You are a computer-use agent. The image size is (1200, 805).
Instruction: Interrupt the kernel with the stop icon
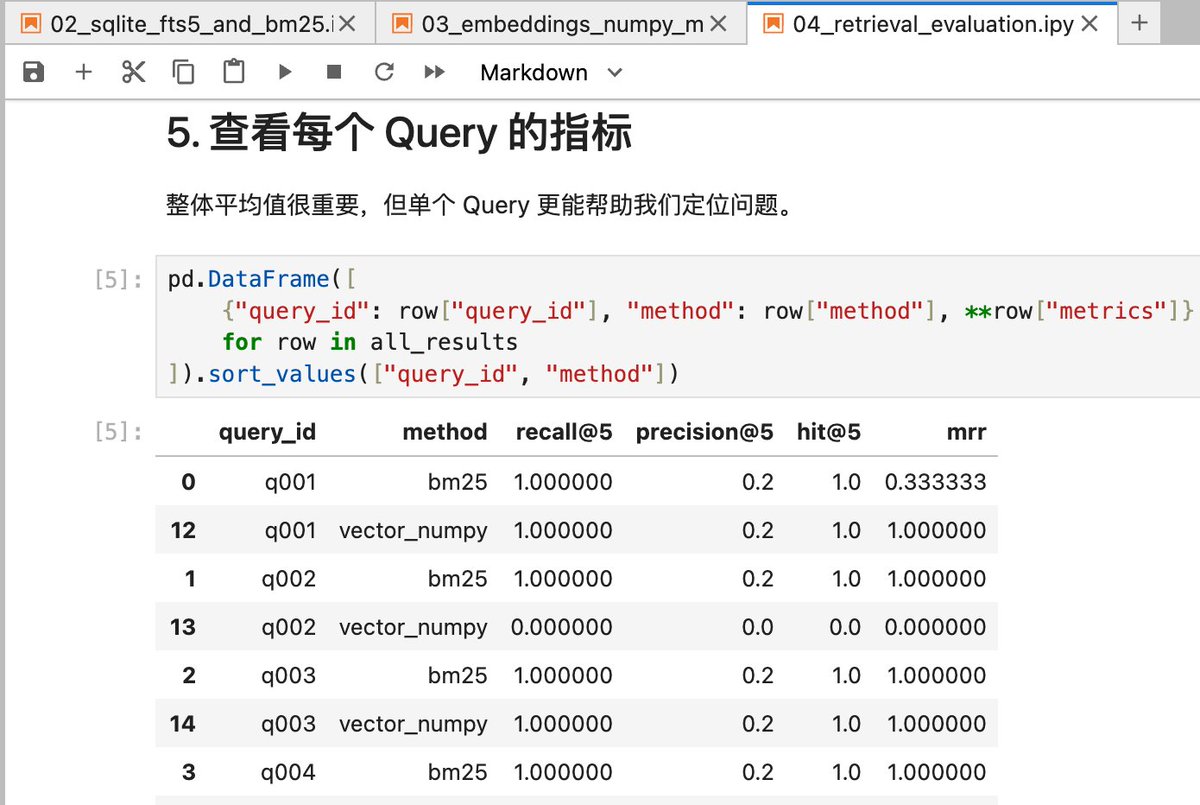pos(334,72)
